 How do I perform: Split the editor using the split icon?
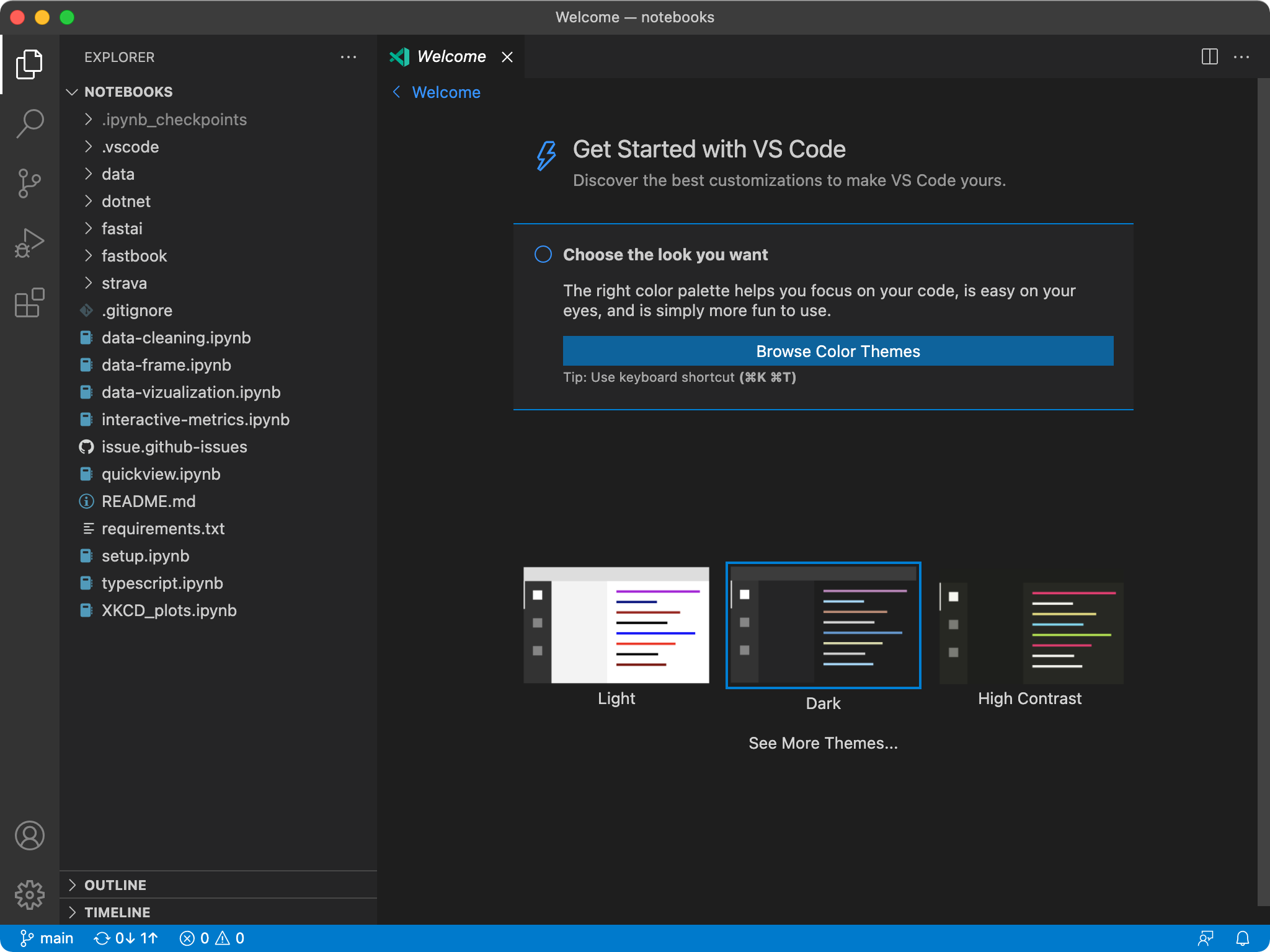coord(1209,56)
